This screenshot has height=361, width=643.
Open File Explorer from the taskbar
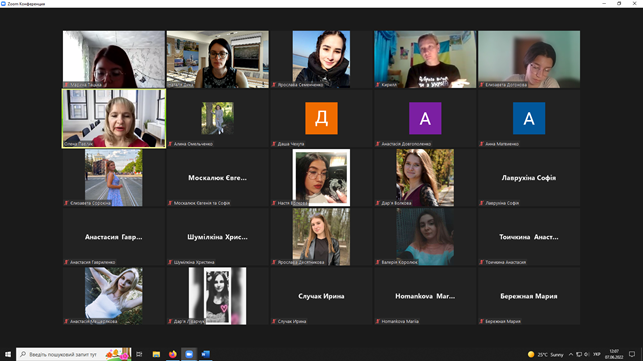(x=156, y=354)
